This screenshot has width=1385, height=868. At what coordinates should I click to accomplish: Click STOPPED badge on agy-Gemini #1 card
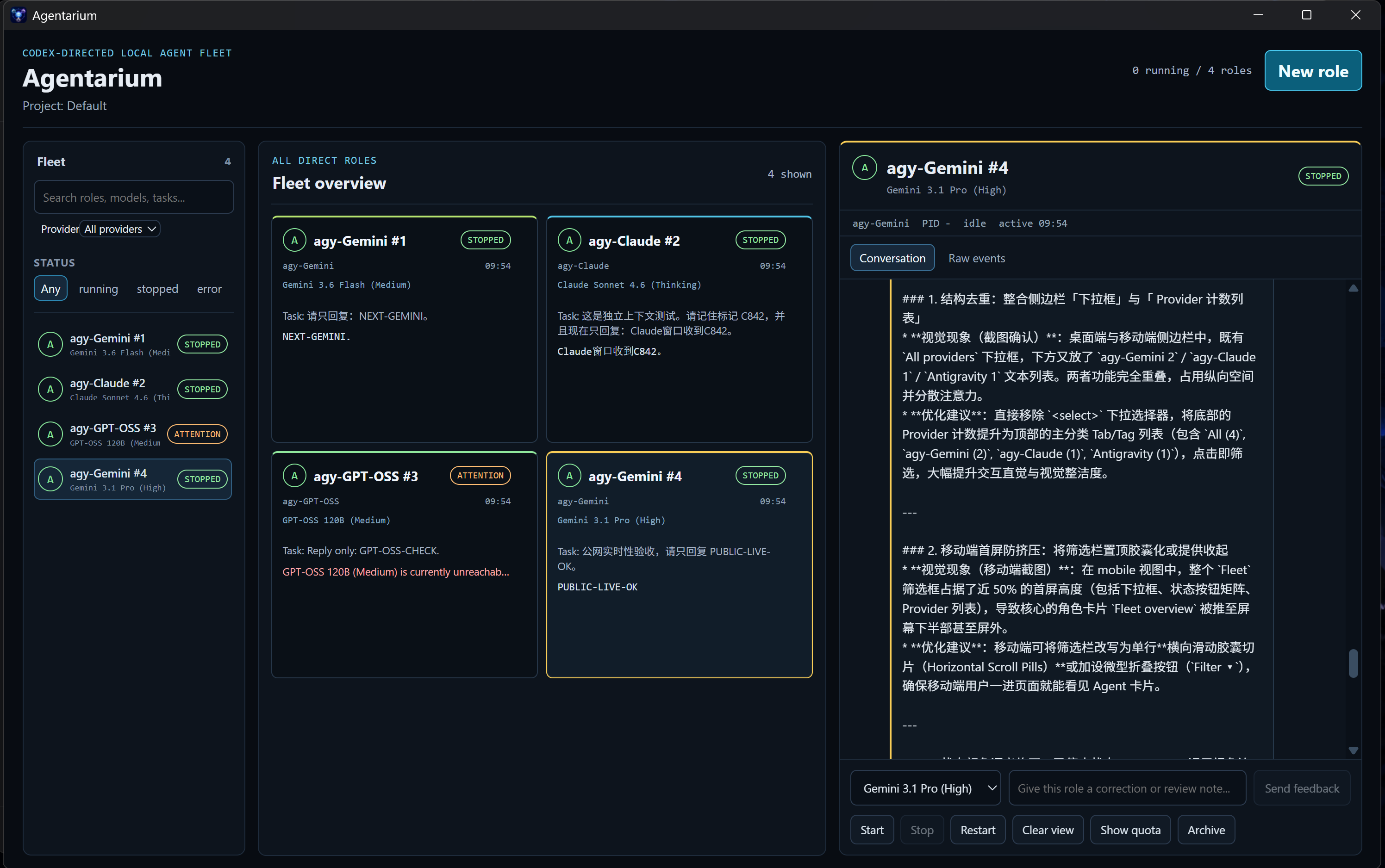coord(485,240)
